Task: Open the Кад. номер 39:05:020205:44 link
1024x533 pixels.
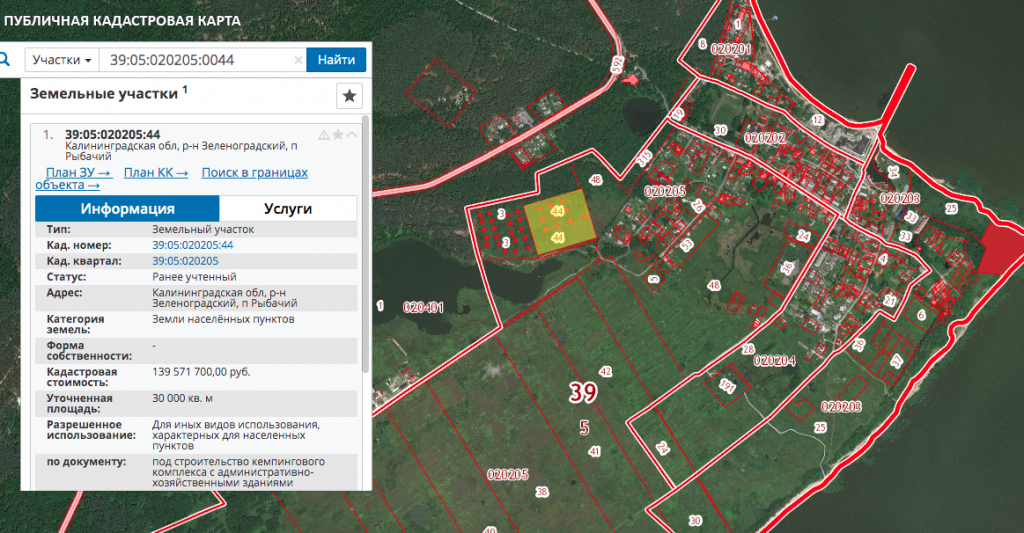Action: [192, 245]
